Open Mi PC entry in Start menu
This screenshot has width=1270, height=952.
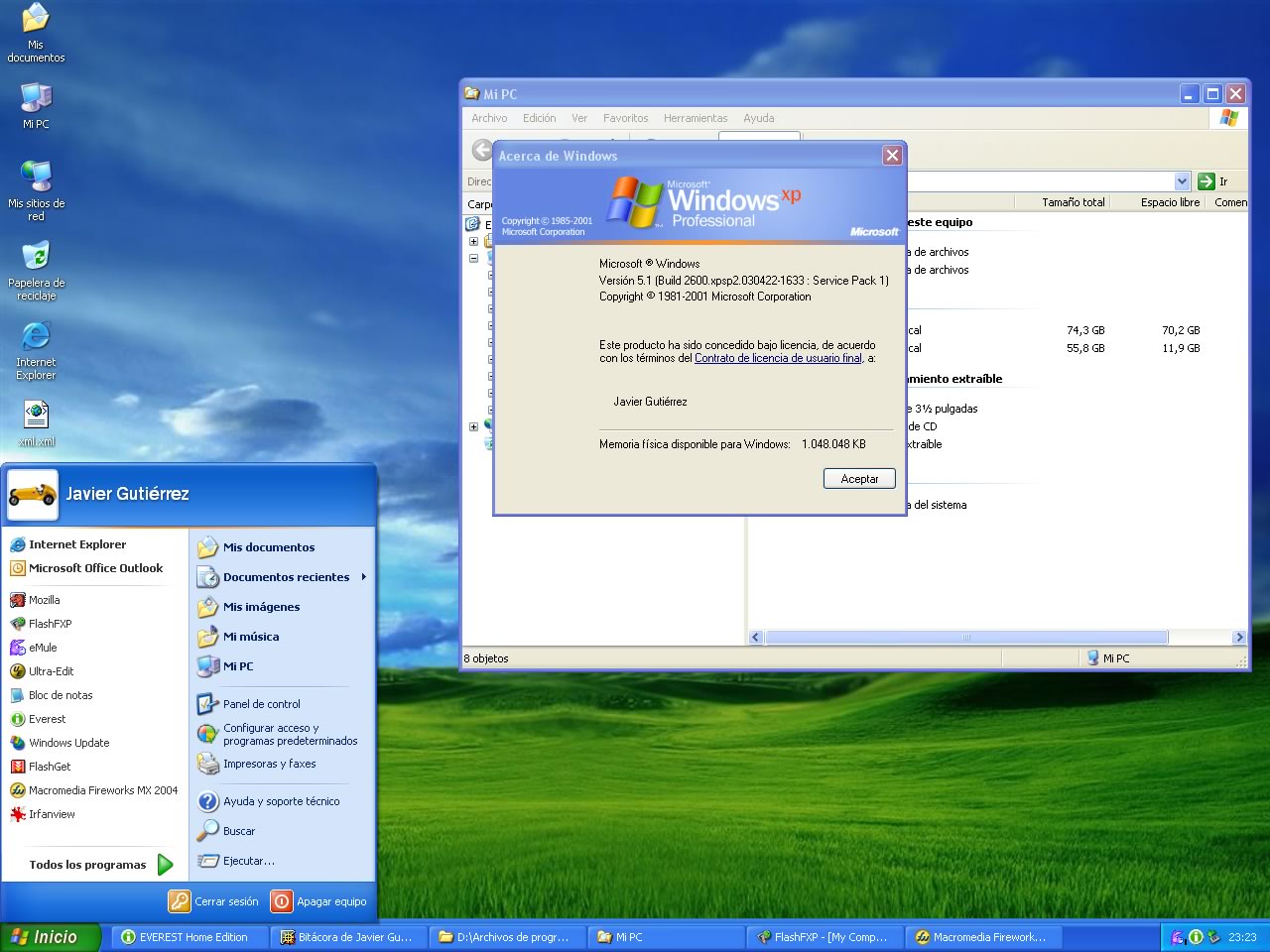click(225, 666)
